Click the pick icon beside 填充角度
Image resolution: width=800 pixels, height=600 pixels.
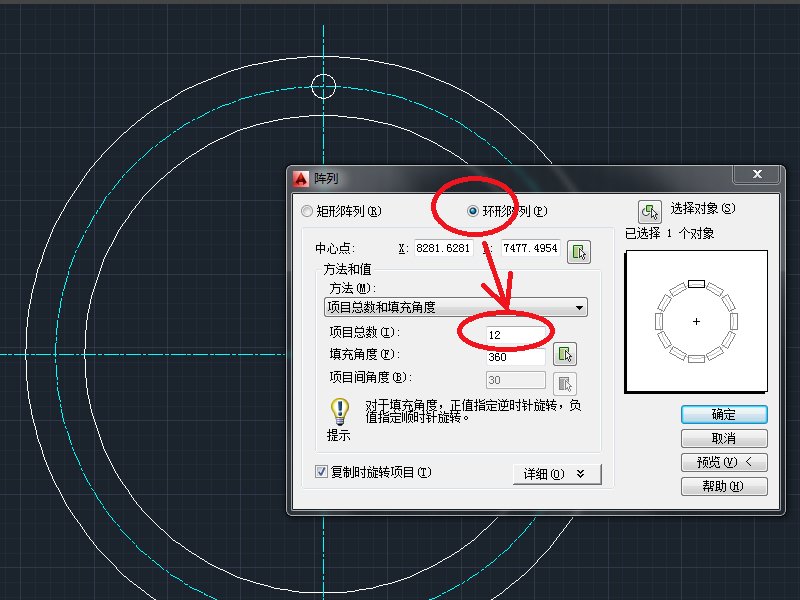tap(565, 355)
